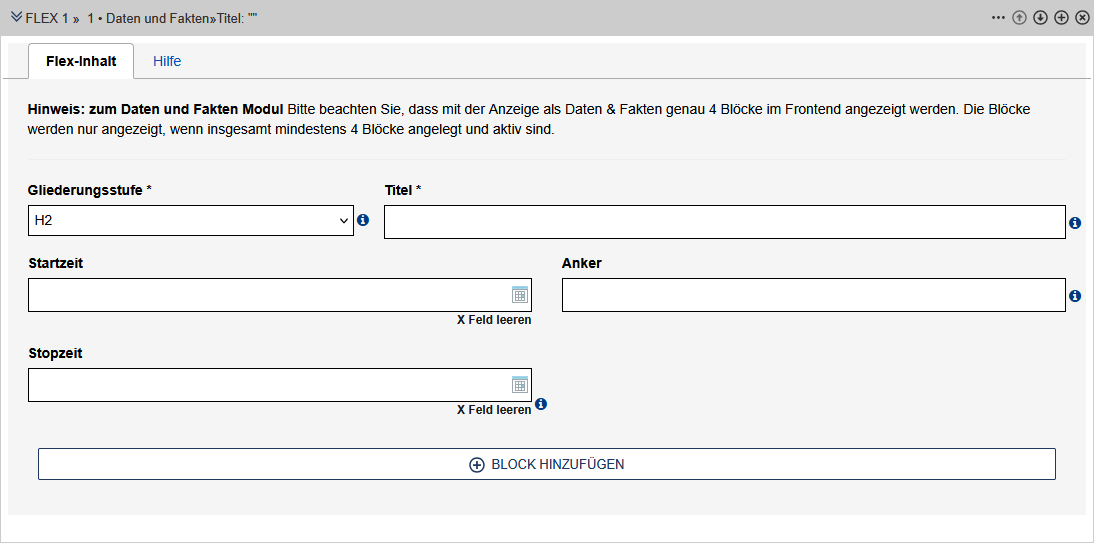
Task: Move the flex element up
Action: 1020,18
